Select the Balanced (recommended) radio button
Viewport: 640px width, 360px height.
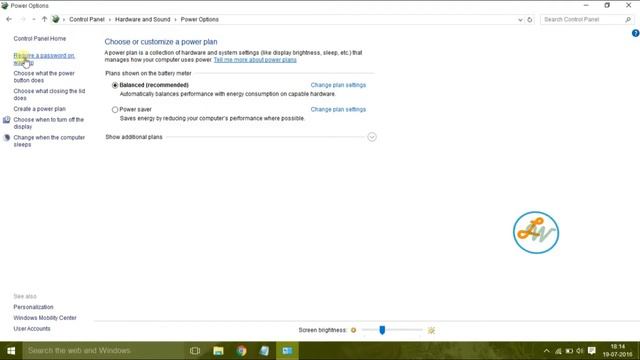point(115,85)
